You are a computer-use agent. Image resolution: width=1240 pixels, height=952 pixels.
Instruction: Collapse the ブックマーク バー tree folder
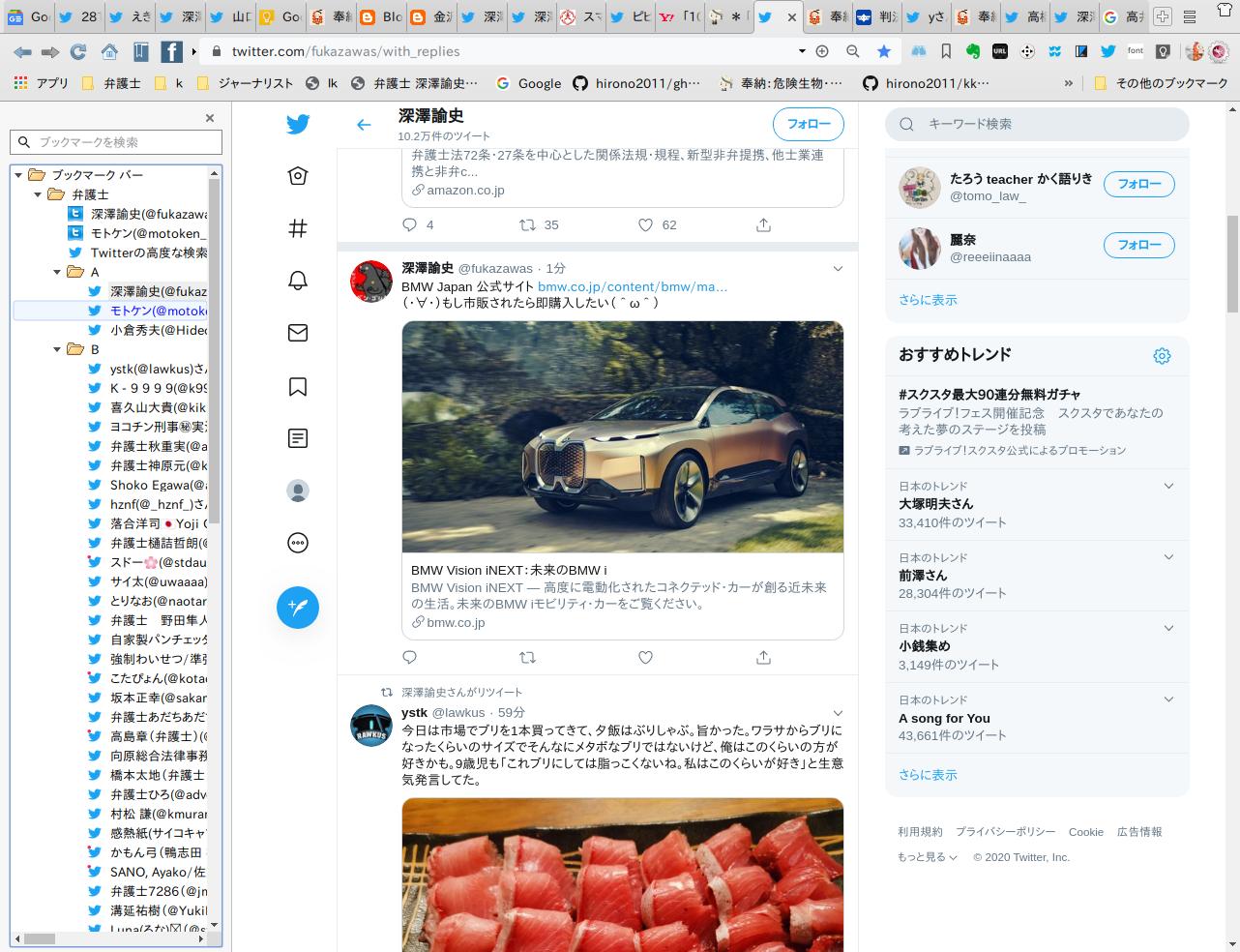18,175
